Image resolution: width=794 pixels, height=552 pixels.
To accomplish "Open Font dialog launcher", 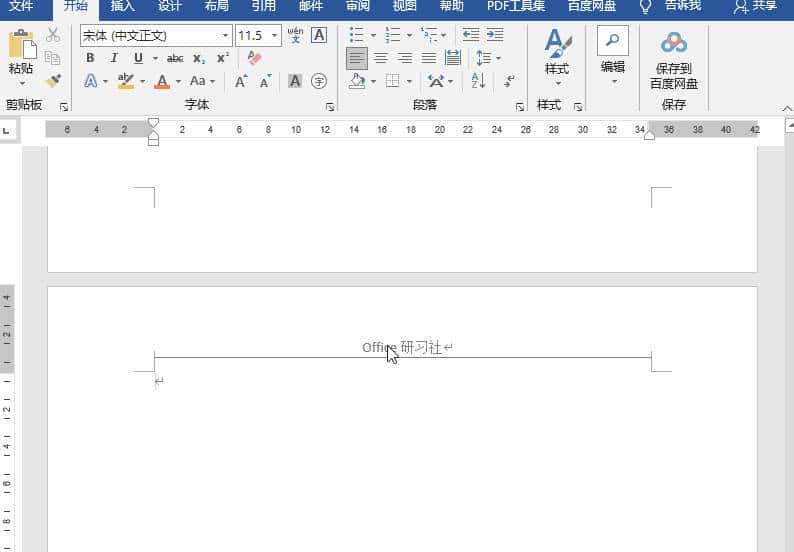I will [x=330, y=107].
